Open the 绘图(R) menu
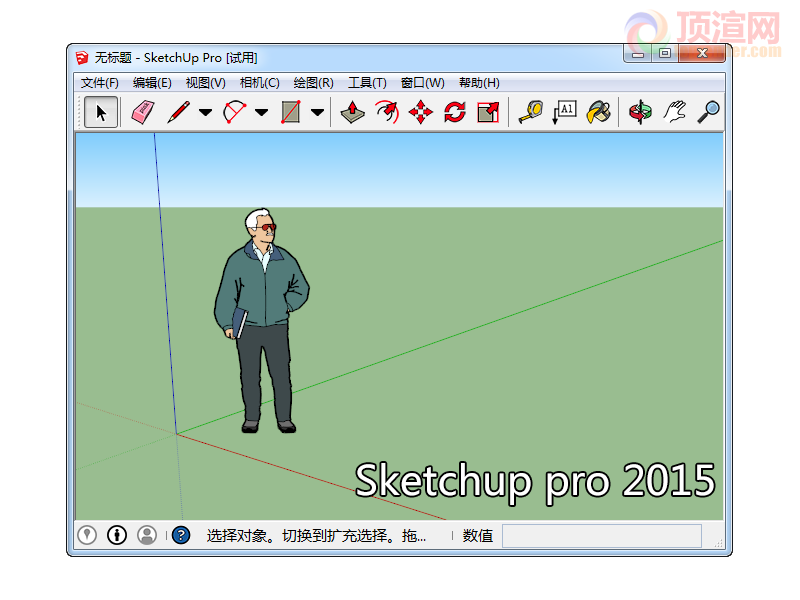The height and width of the screenshot is (600, 800). (314, 83)
